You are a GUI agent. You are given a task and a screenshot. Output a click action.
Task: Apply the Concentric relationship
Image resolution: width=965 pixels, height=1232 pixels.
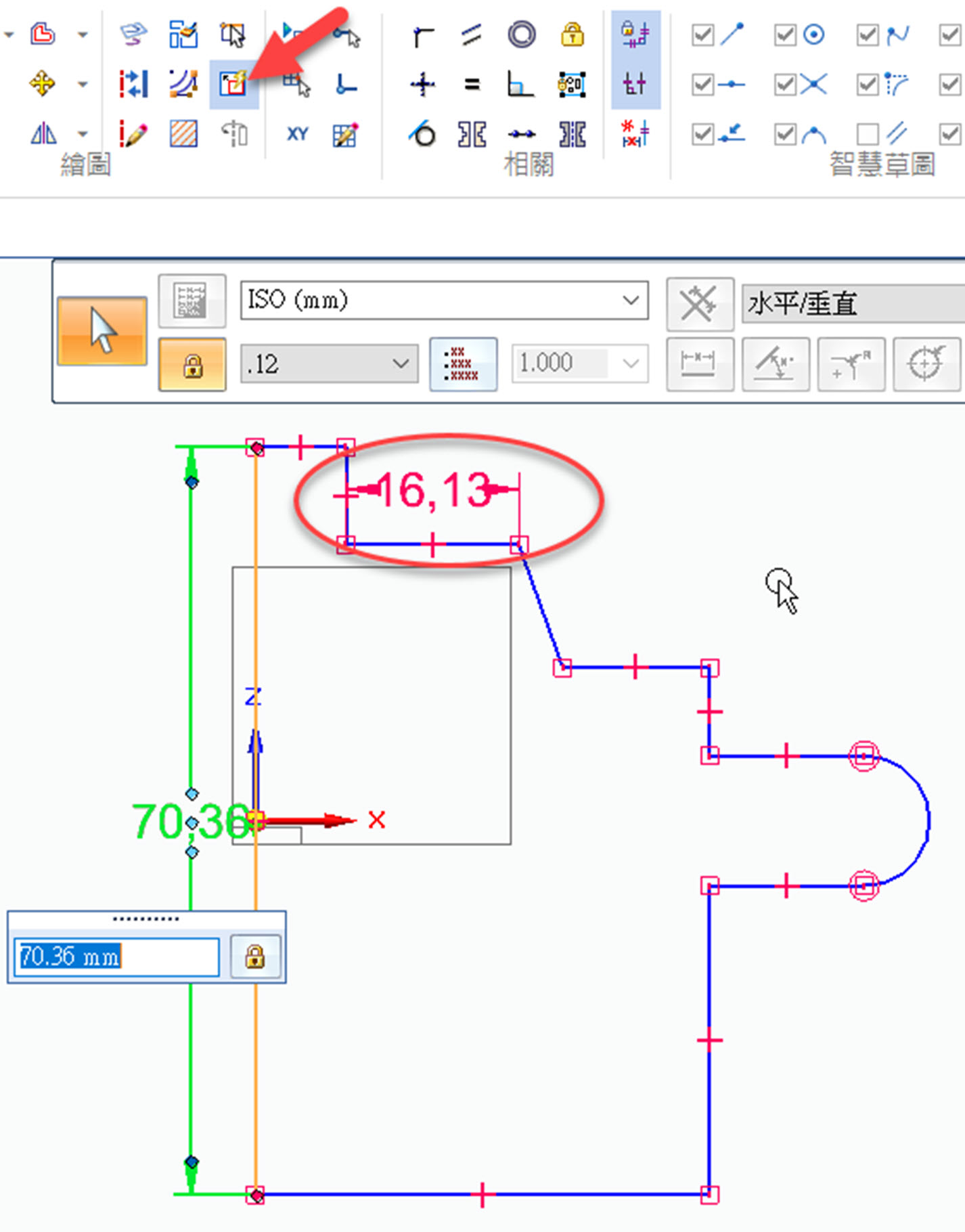pos(522,35)
